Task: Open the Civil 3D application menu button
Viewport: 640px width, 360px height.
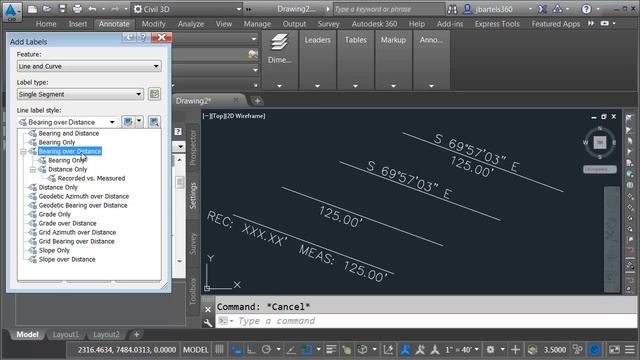Action: 11,11
